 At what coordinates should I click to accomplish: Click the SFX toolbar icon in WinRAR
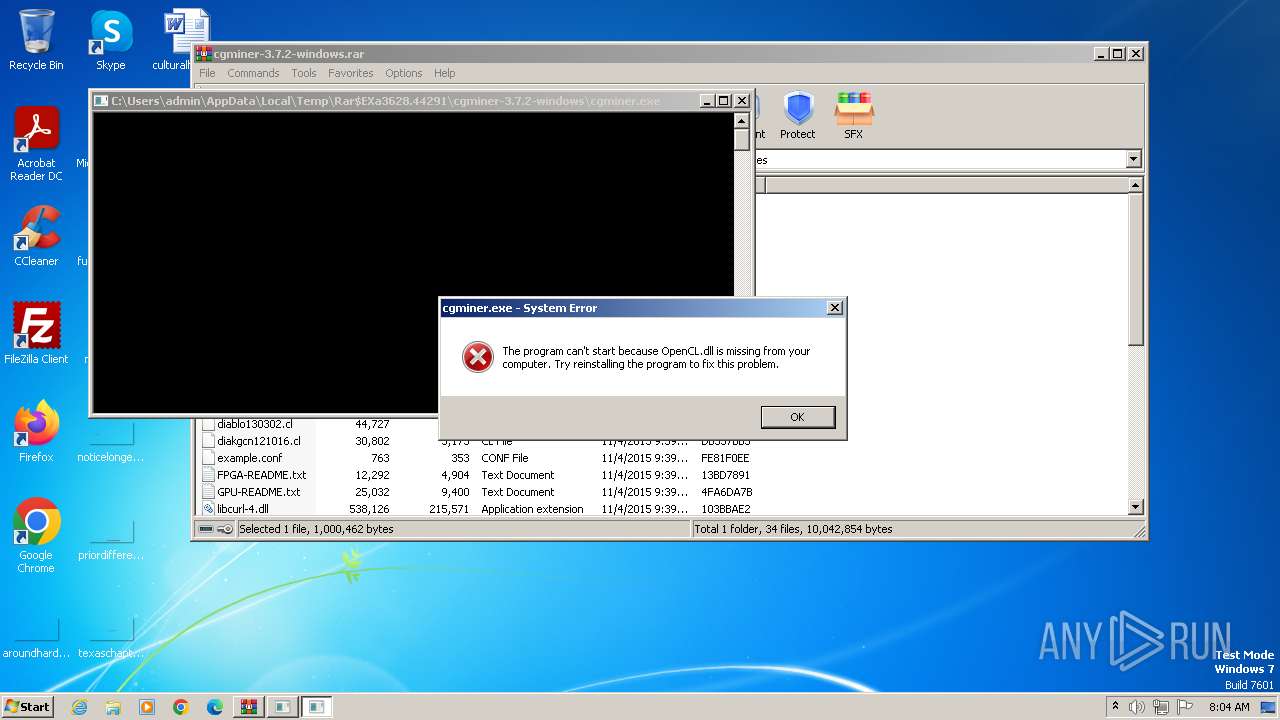(854, 116)
